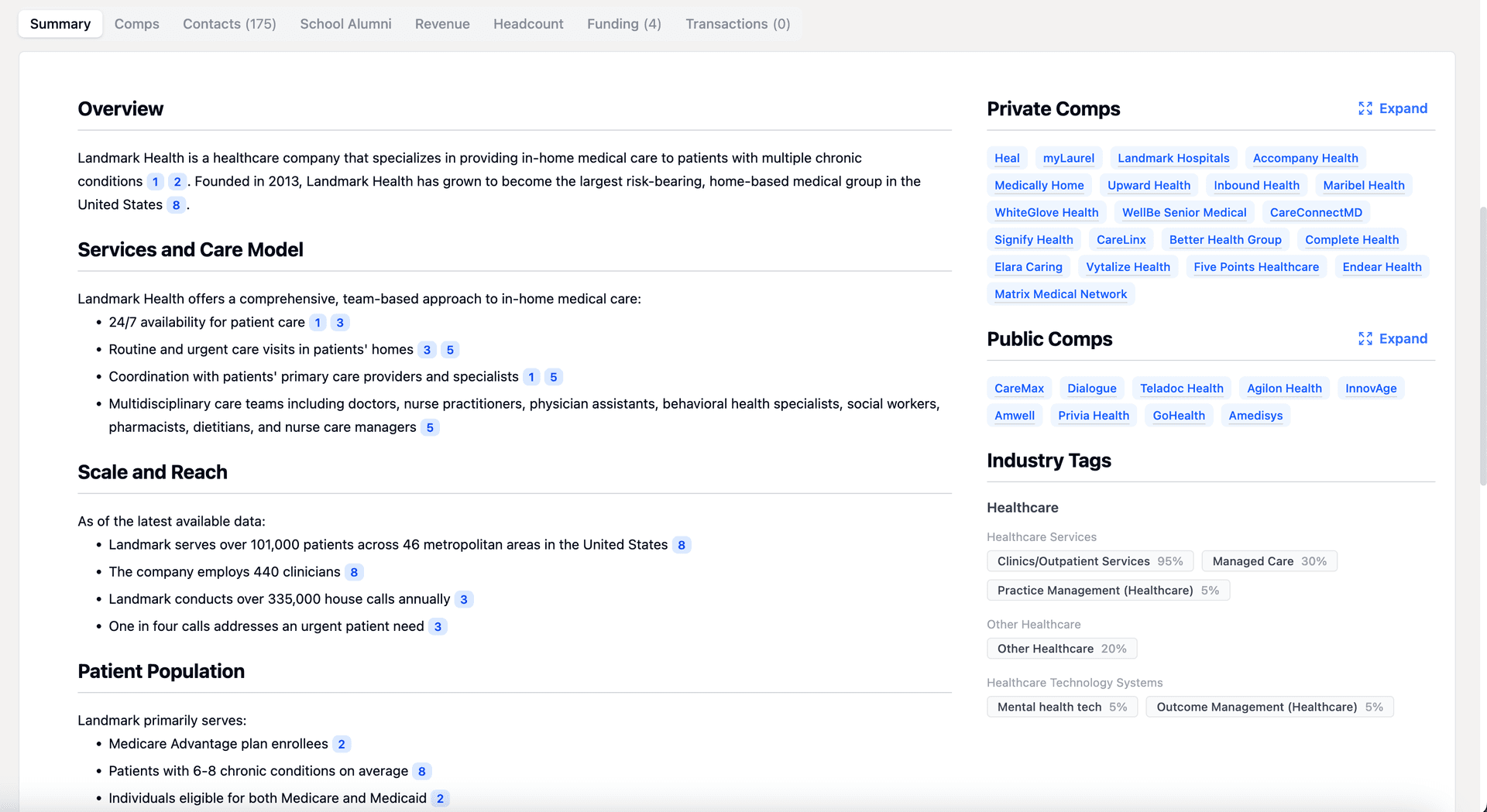
Task: Open the Signify Health private comp
Action: click(1033, 240)
